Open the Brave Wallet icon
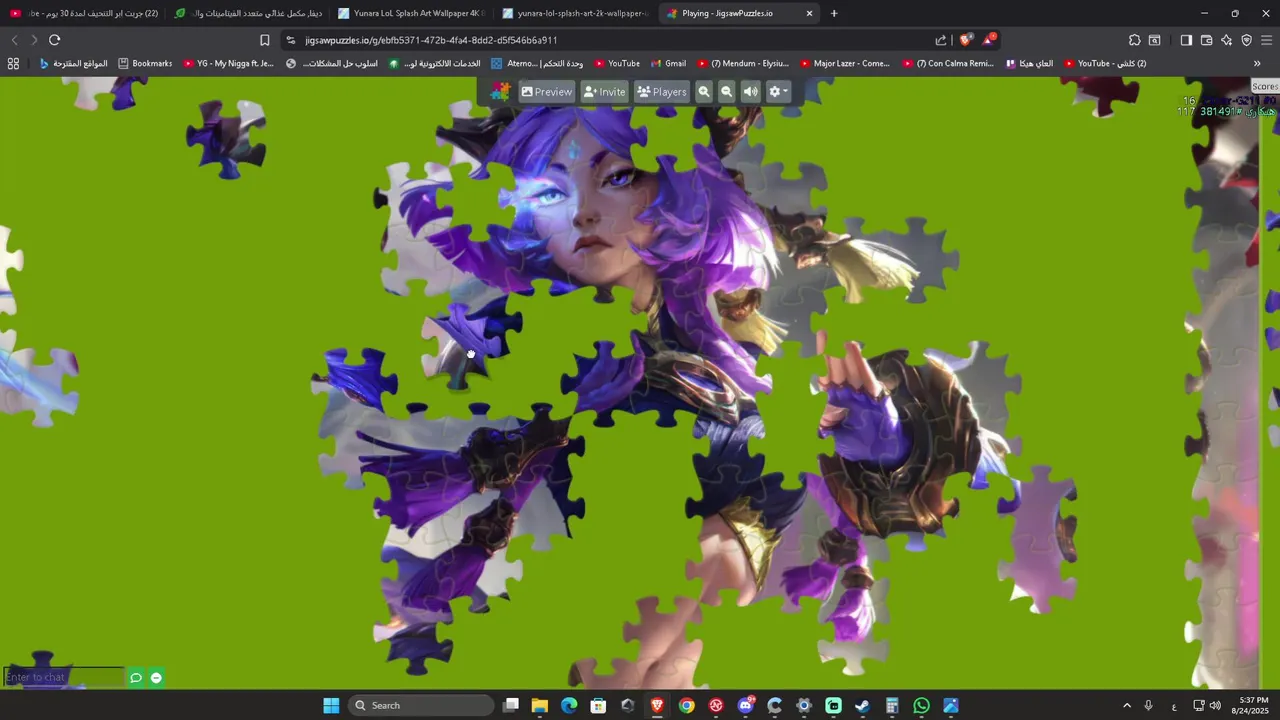 1206,40
